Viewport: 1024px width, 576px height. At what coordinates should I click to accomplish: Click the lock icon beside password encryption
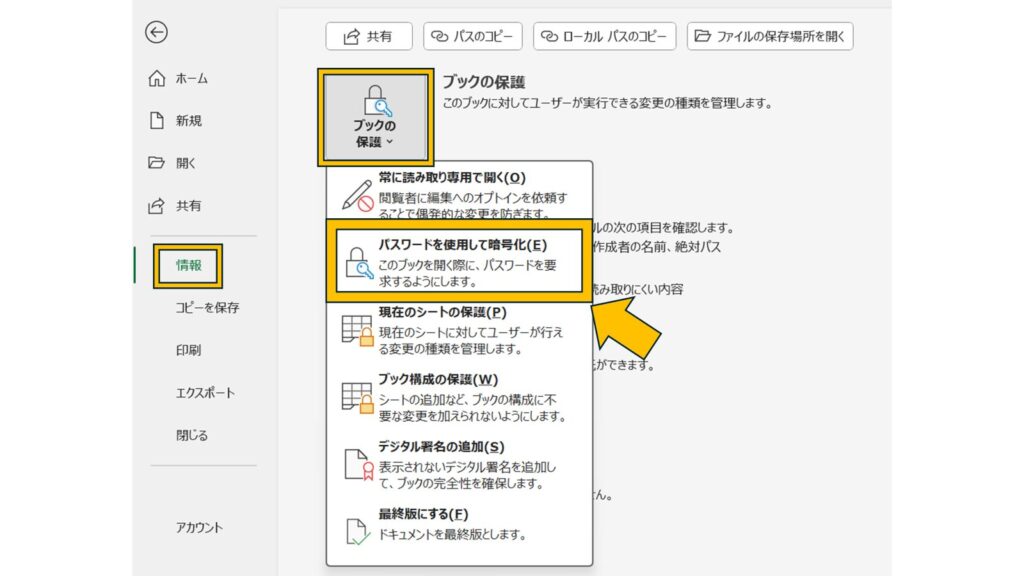coord(357,263)
